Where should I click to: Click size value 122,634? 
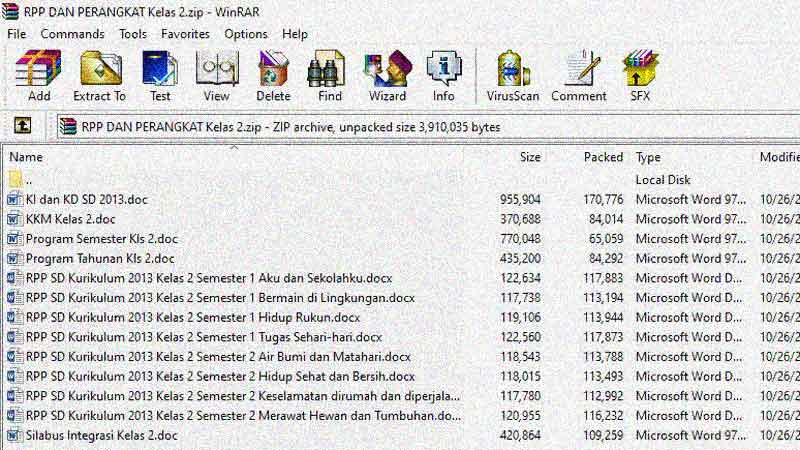[x=520, y=278]
